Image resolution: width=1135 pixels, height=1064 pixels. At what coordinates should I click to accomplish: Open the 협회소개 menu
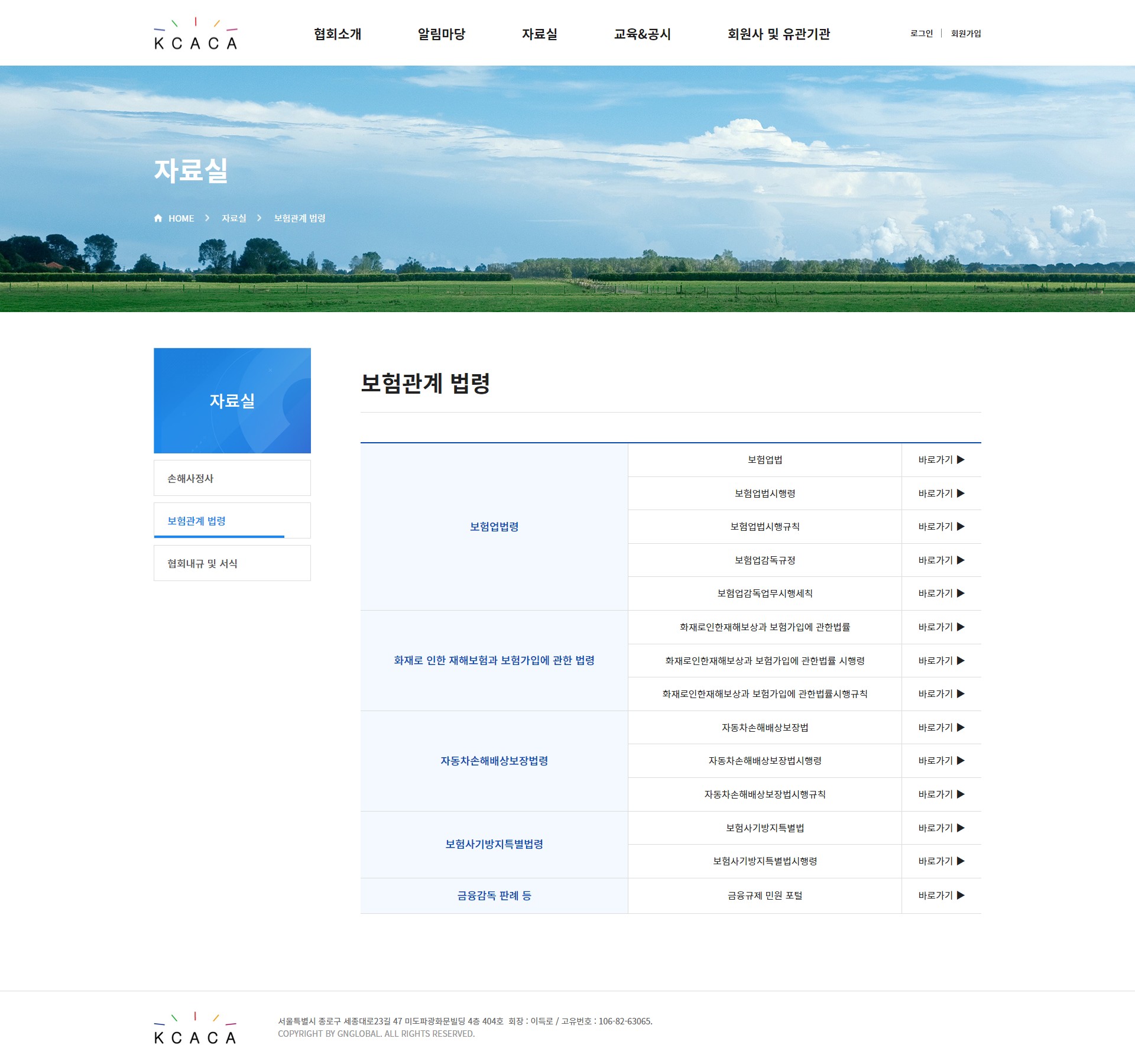338,34
